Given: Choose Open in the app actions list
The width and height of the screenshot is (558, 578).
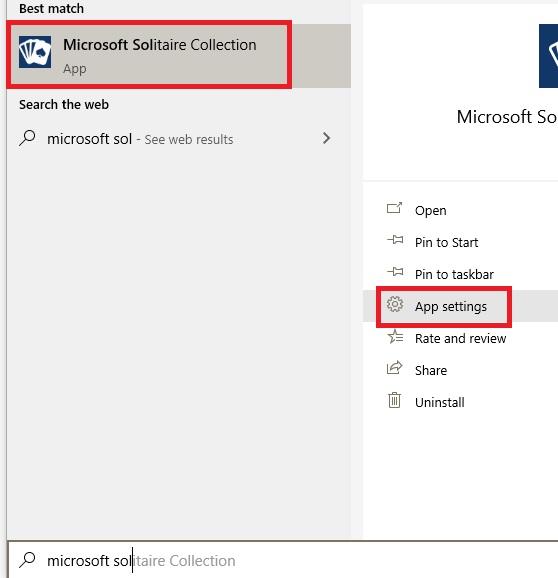Looking at the screenshot, I should coord(460,210).
